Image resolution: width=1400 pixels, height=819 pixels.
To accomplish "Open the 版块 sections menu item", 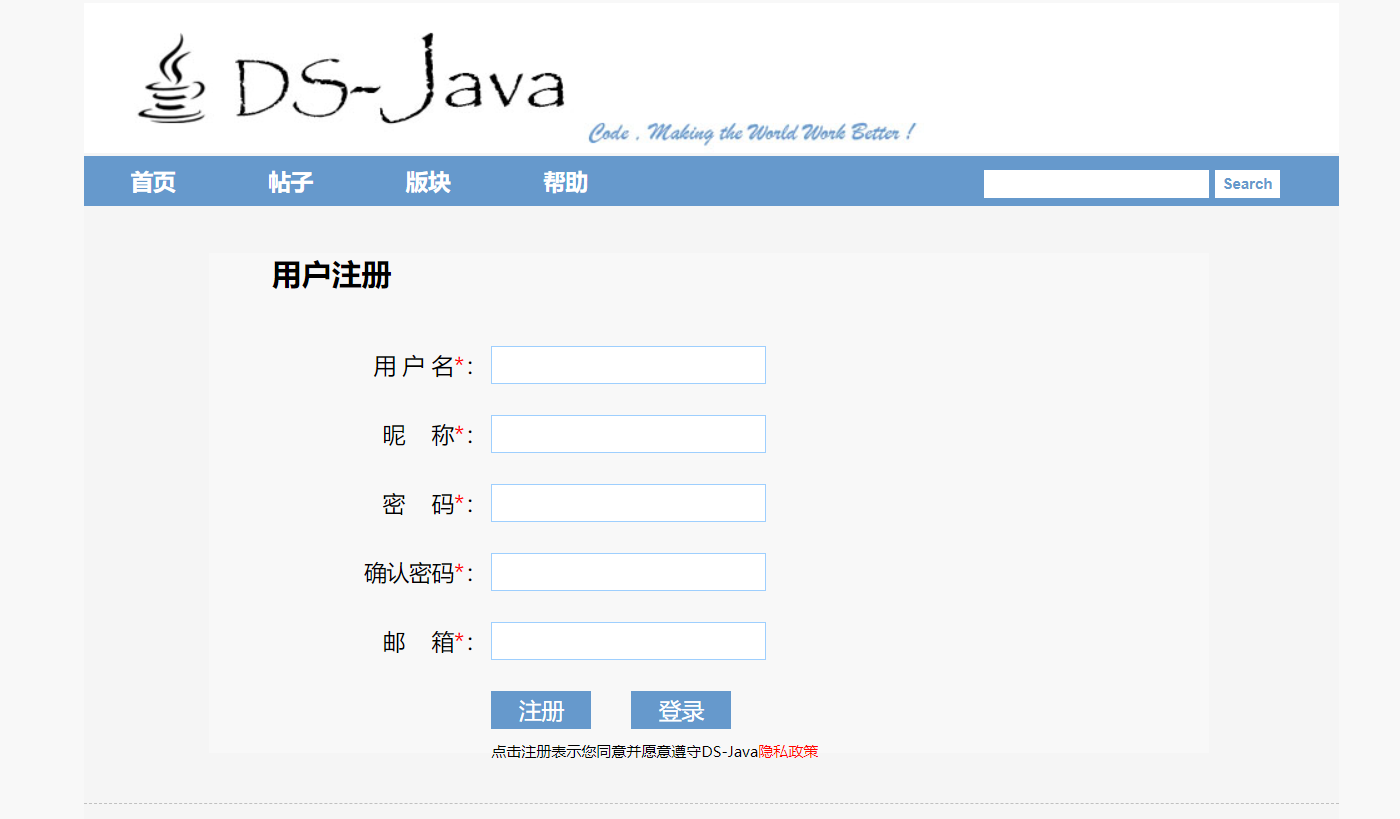I will pos(428,182).
